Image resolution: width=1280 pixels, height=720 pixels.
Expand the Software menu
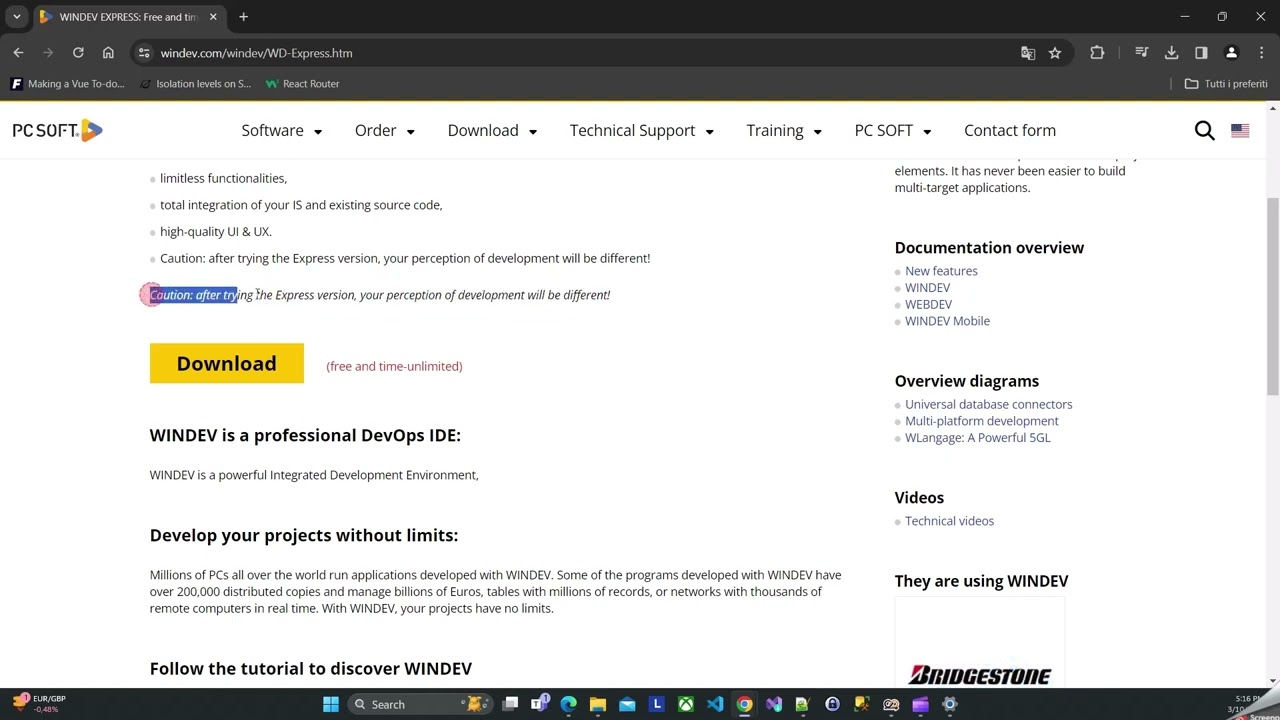(281, 131)
